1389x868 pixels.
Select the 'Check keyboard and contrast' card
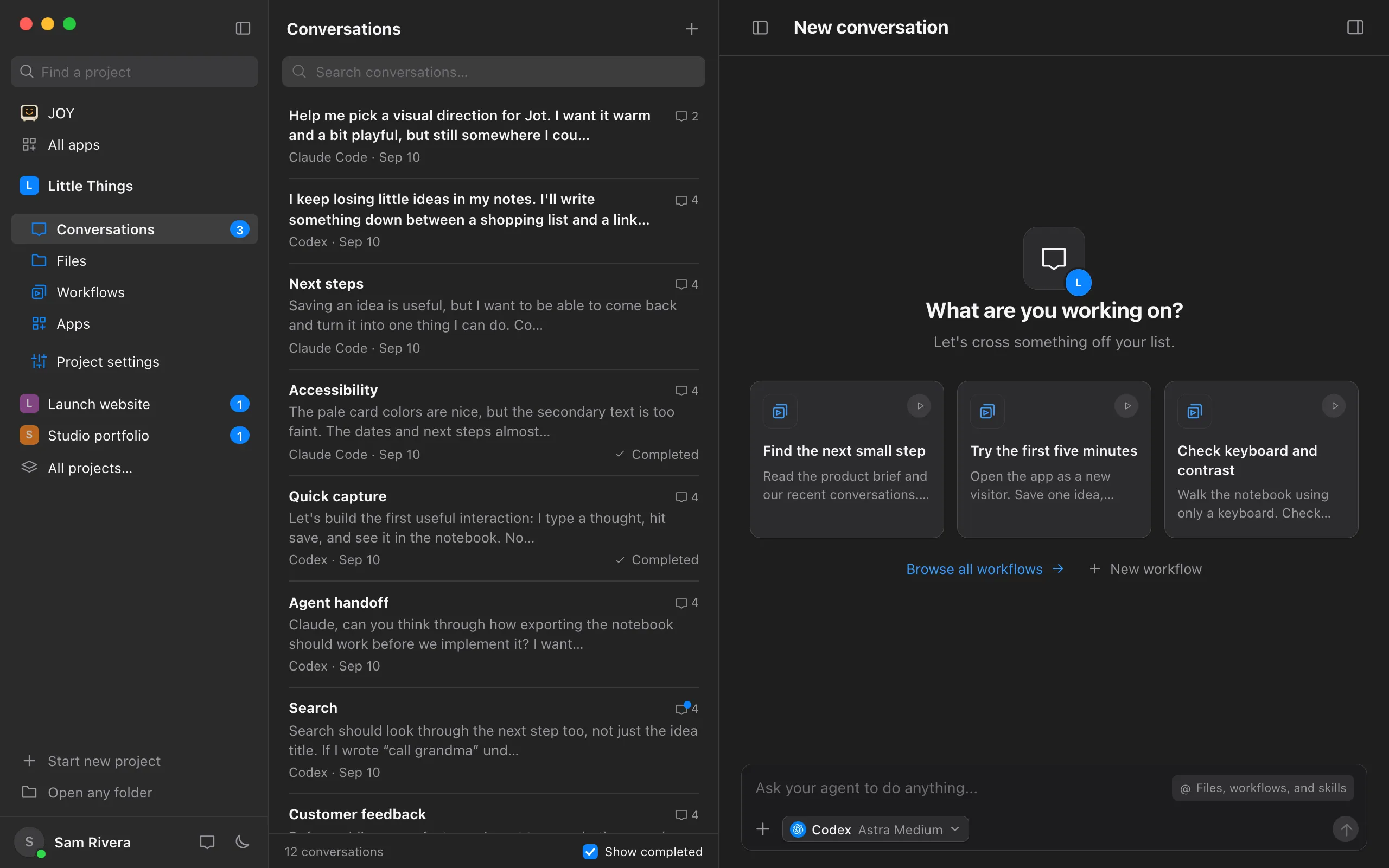[1261, 459]
